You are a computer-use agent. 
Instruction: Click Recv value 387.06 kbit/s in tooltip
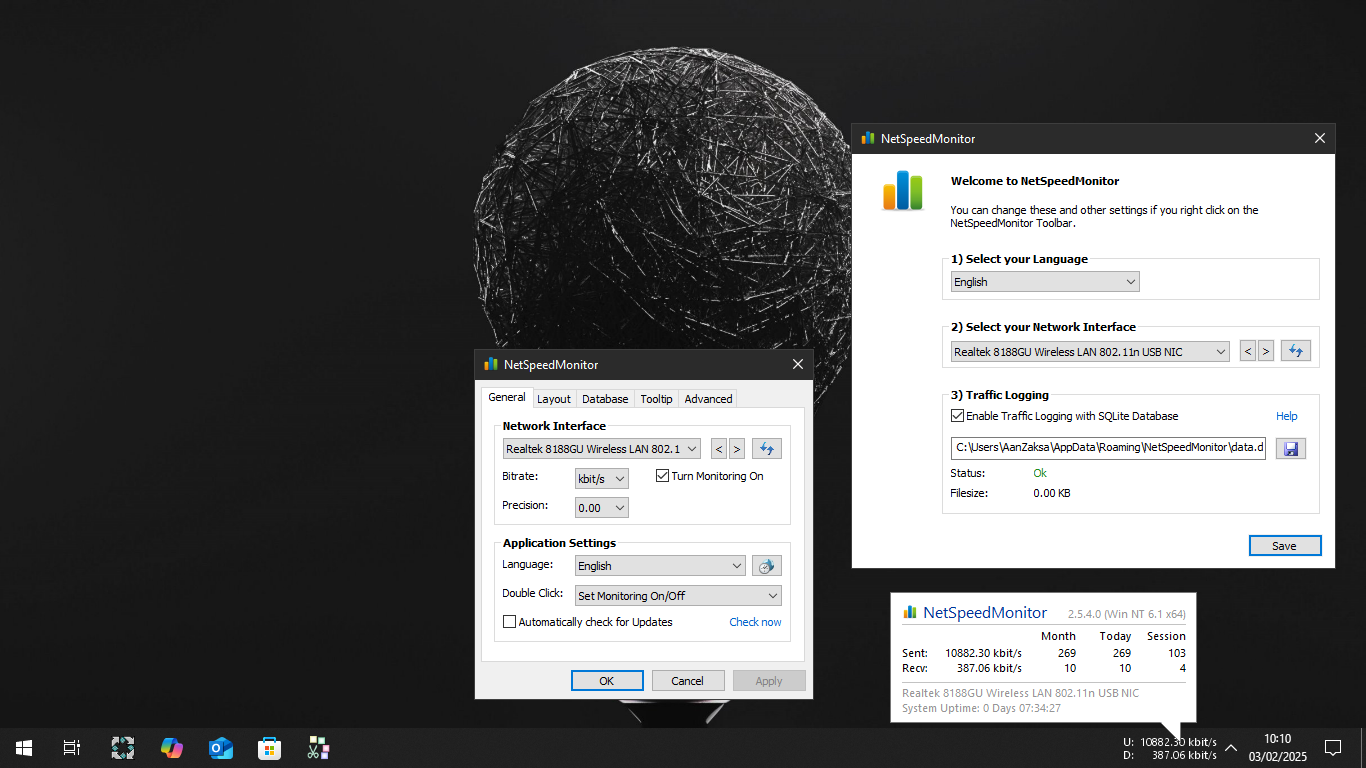point(990,668)
